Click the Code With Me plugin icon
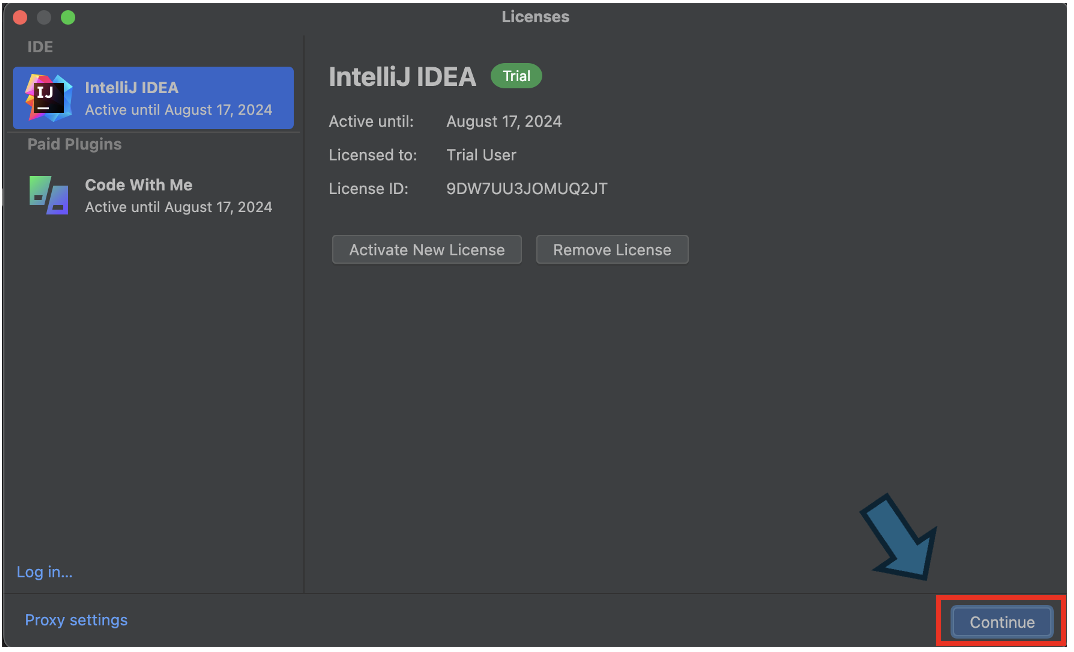This screenshot has height=652, width=1074. click(49, 195)
